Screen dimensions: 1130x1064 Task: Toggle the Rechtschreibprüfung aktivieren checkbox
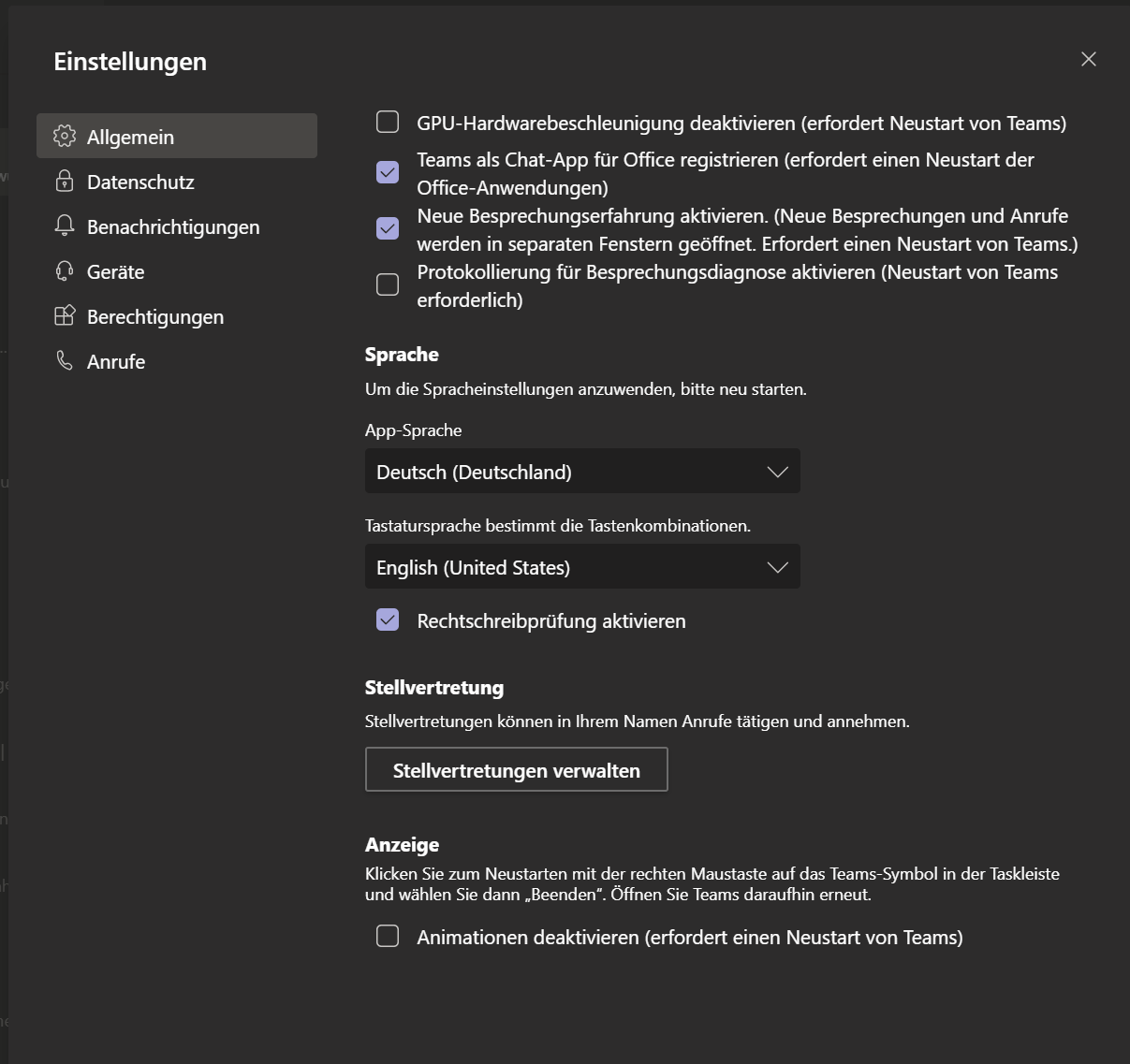coord(388,619)
